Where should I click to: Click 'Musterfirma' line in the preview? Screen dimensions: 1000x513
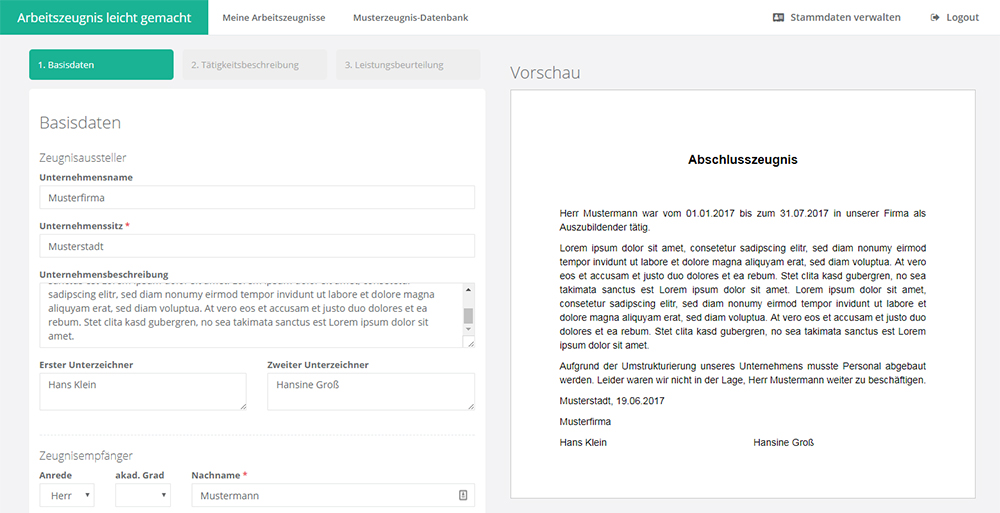pyautogui.click(x=585, y=421)
